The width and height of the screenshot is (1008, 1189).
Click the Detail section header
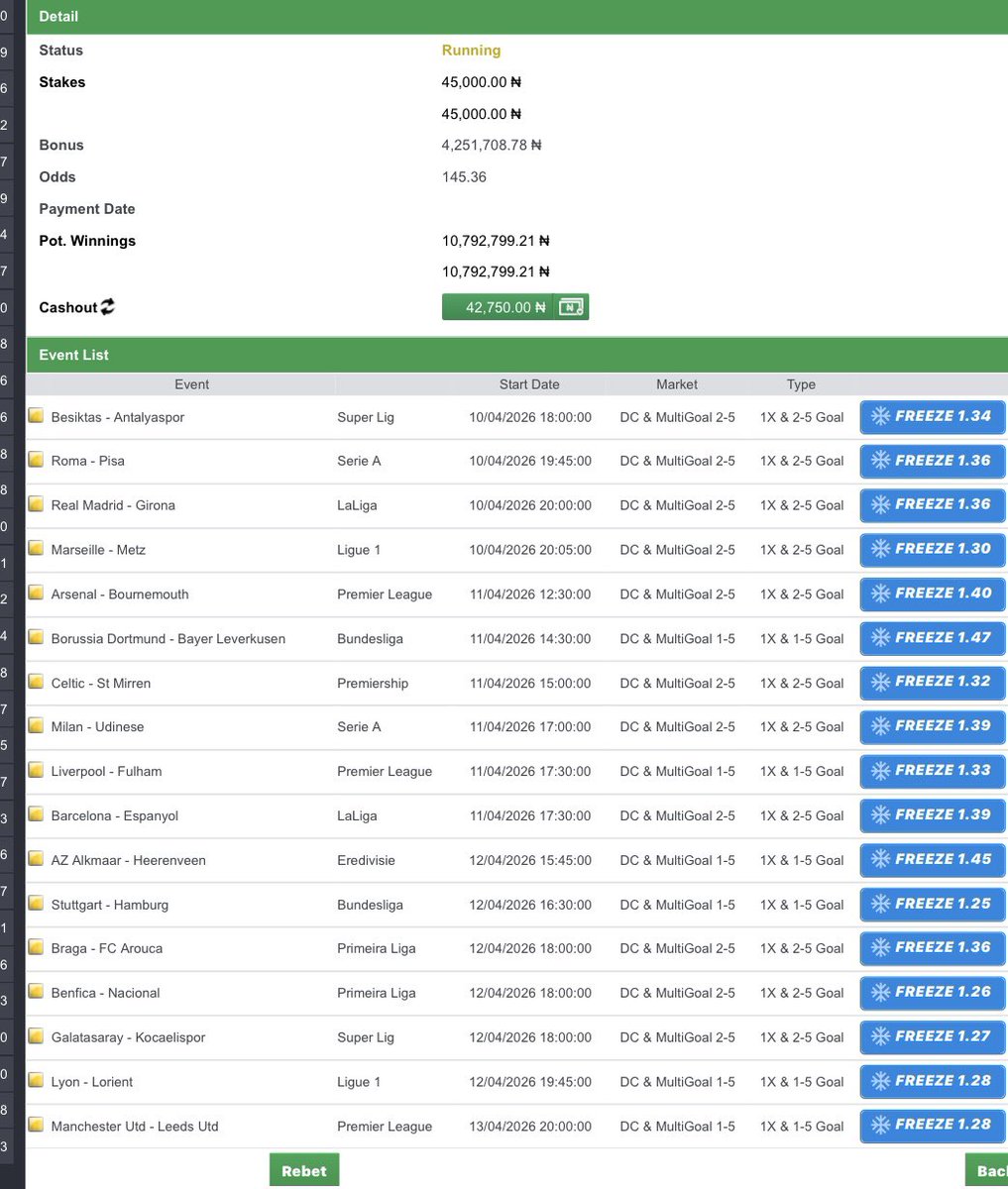tap(515, 17)
